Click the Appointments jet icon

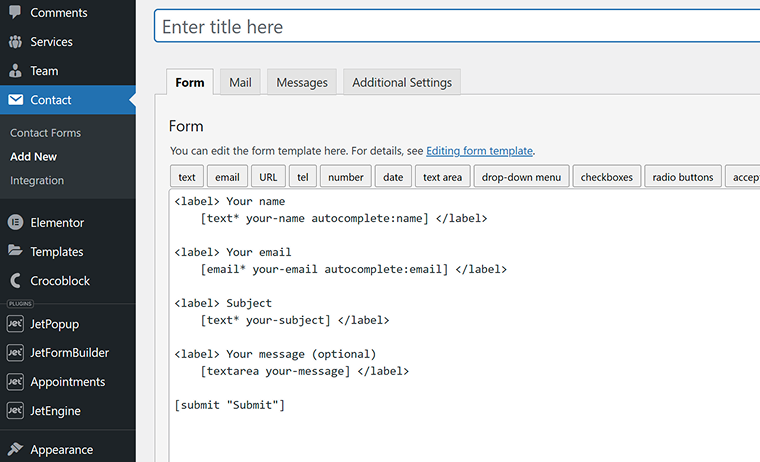(15, 382)
